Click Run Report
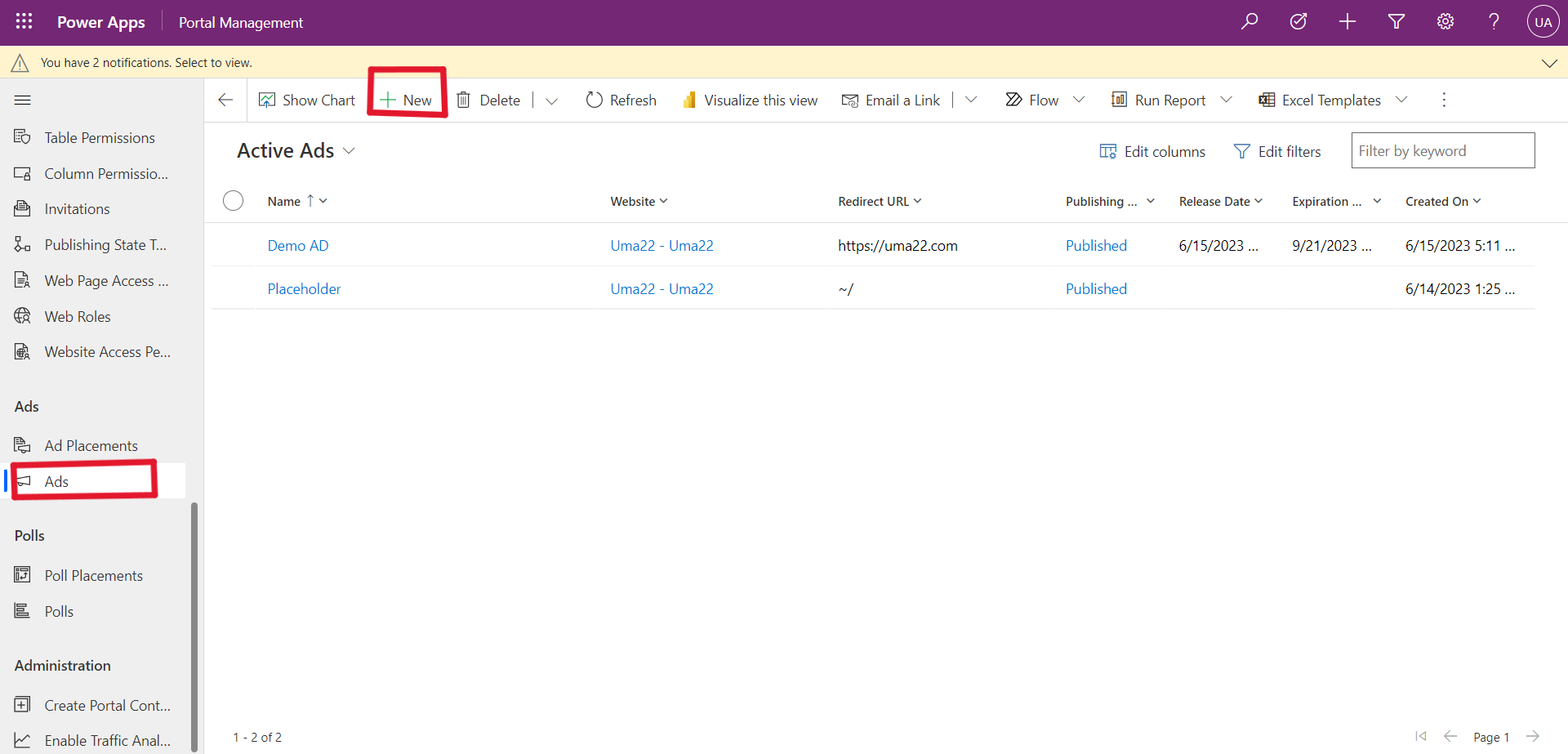1568x754 pixels. pyautogui.click(x=1159, y=100)
